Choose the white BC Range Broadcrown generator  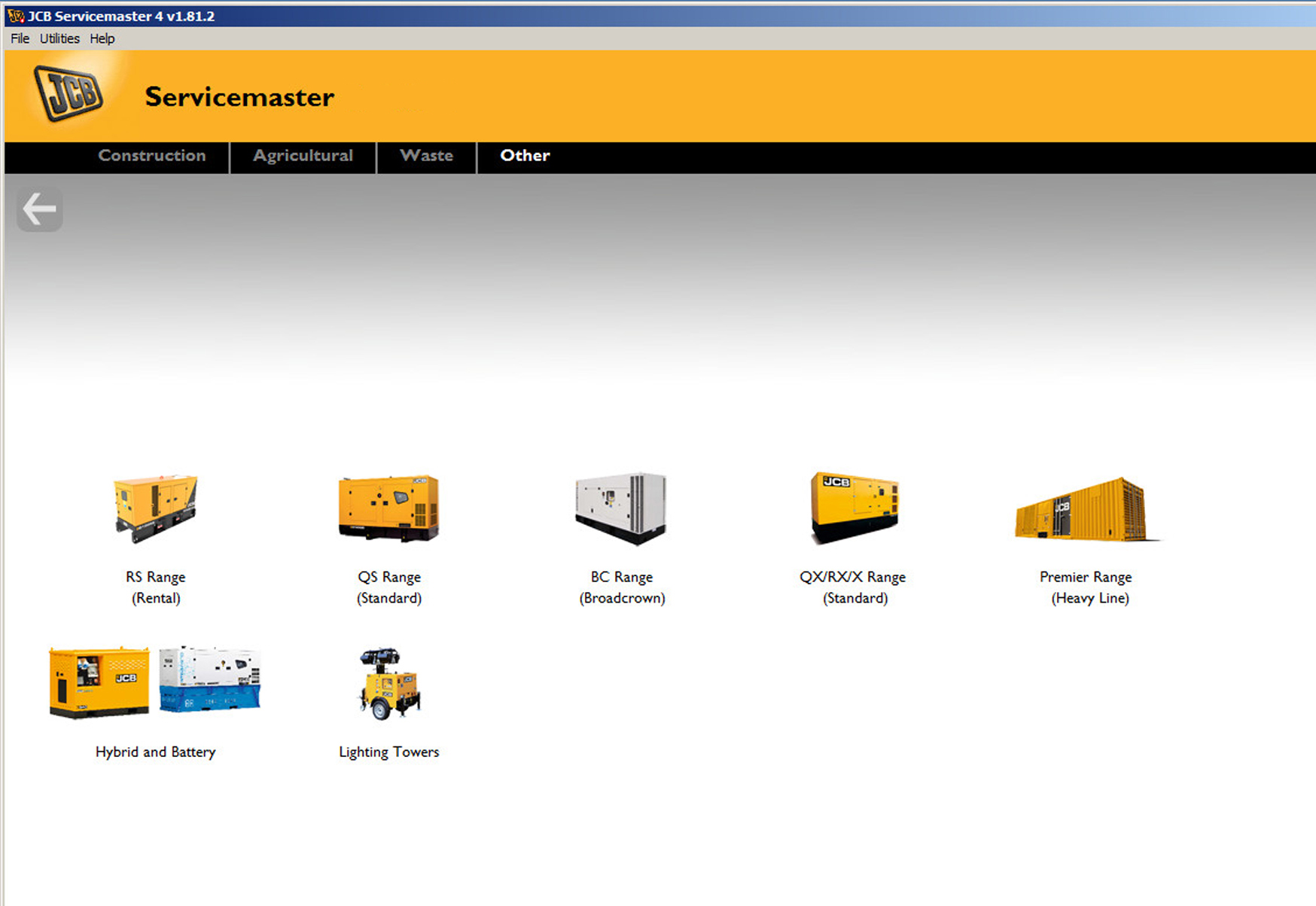point(621,508)
